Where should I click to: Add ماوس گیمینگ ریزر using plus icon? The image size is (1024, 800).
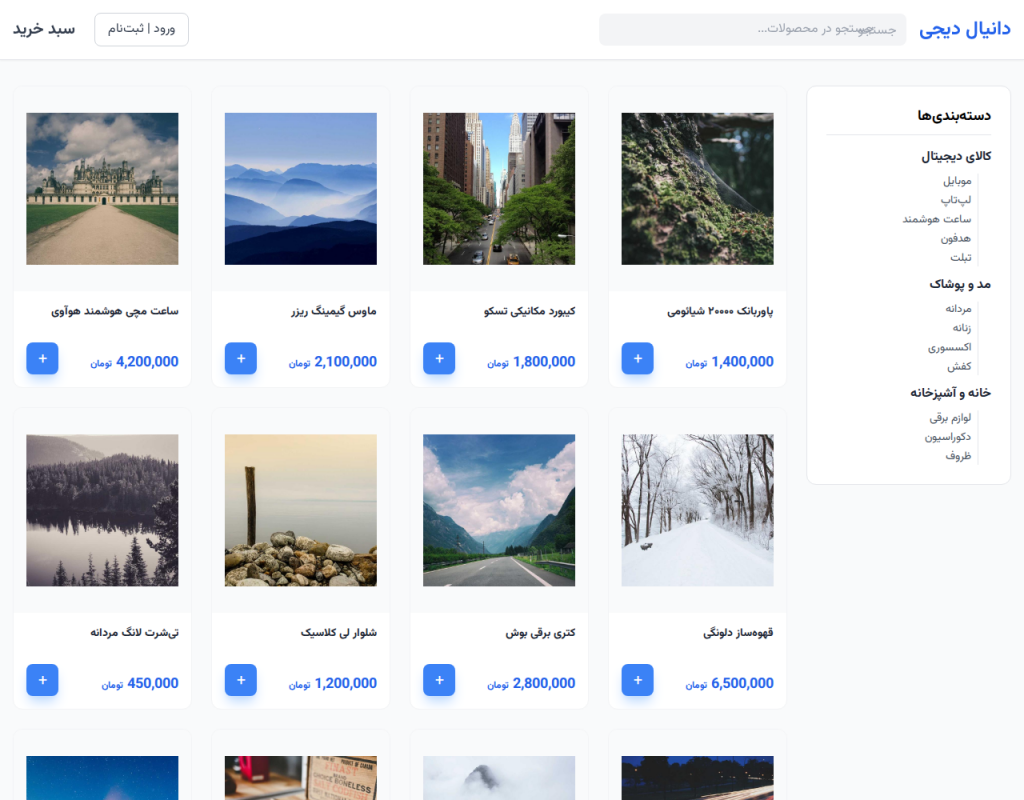240,359
